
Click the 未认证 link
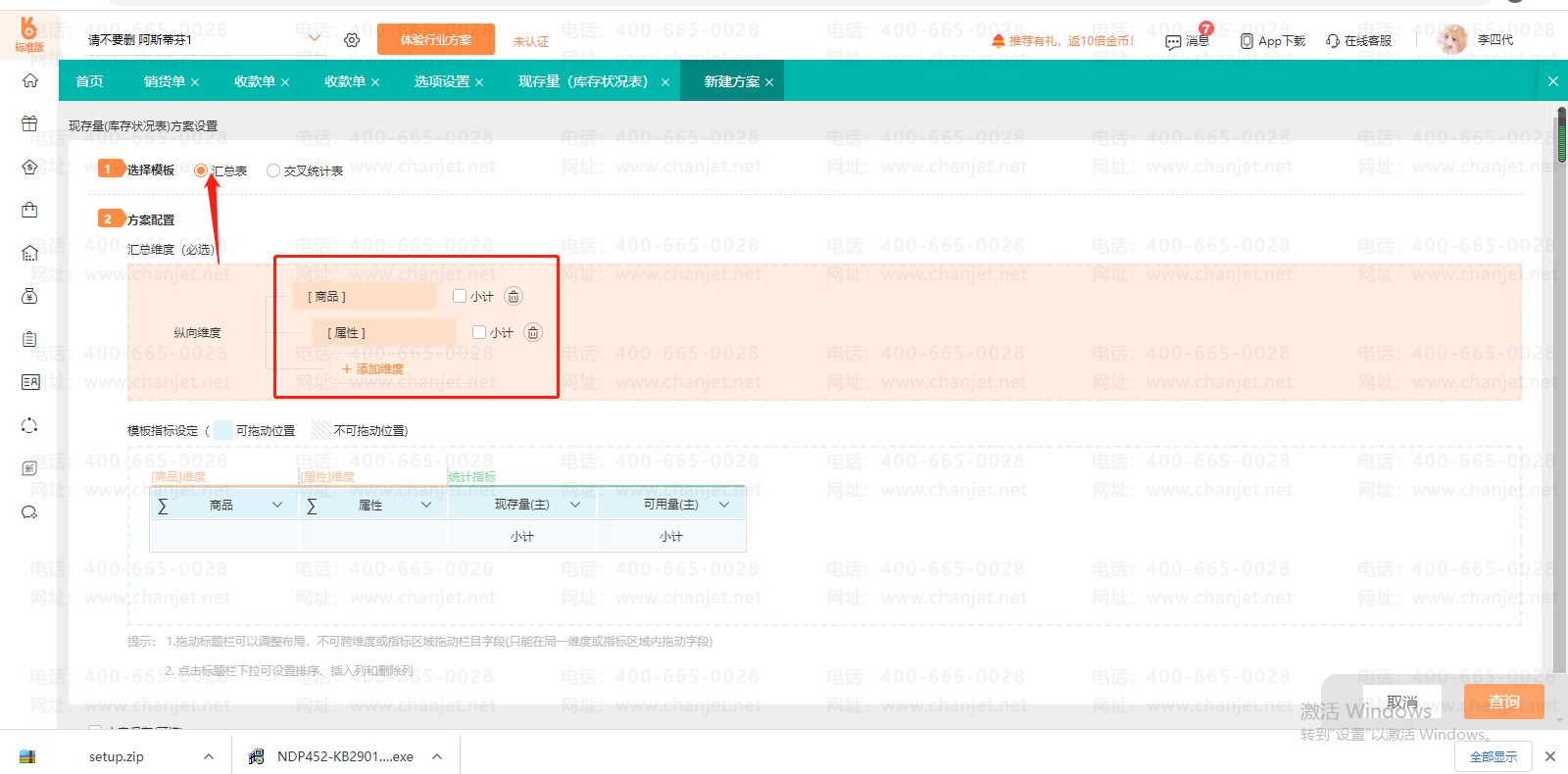(531, 41)
